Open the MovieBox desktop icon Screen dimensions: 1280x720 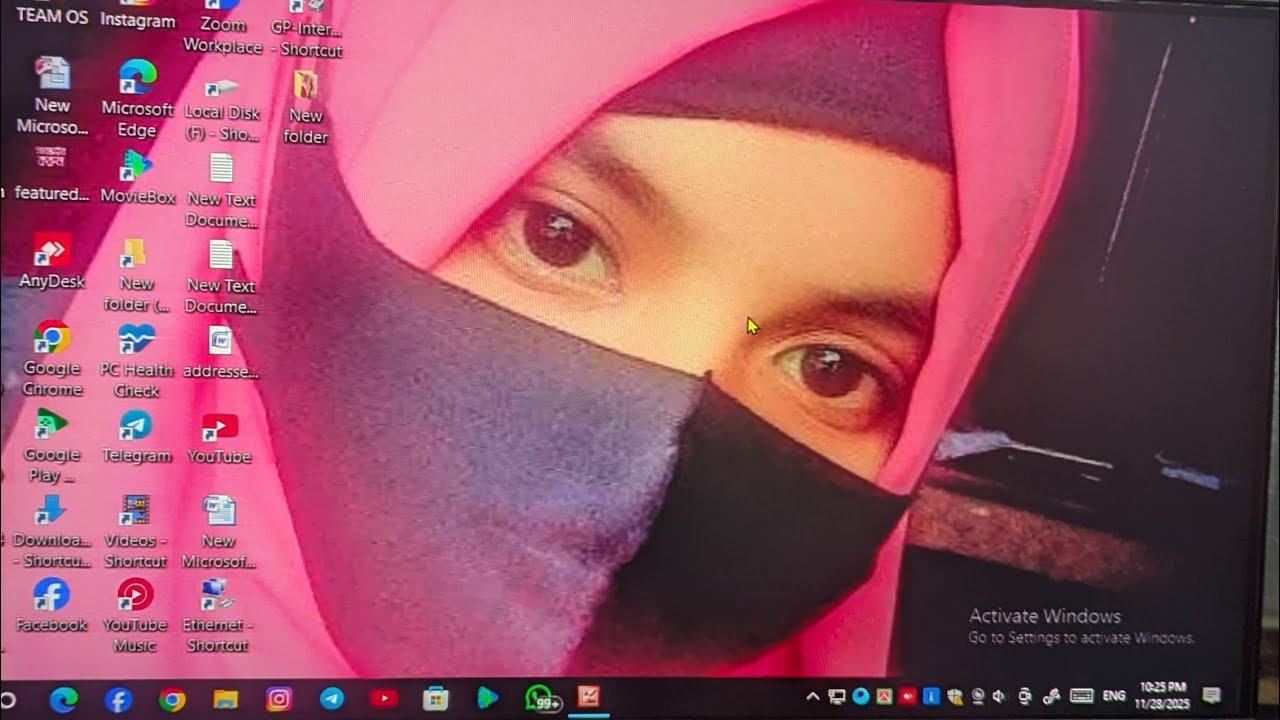point(137,166)
